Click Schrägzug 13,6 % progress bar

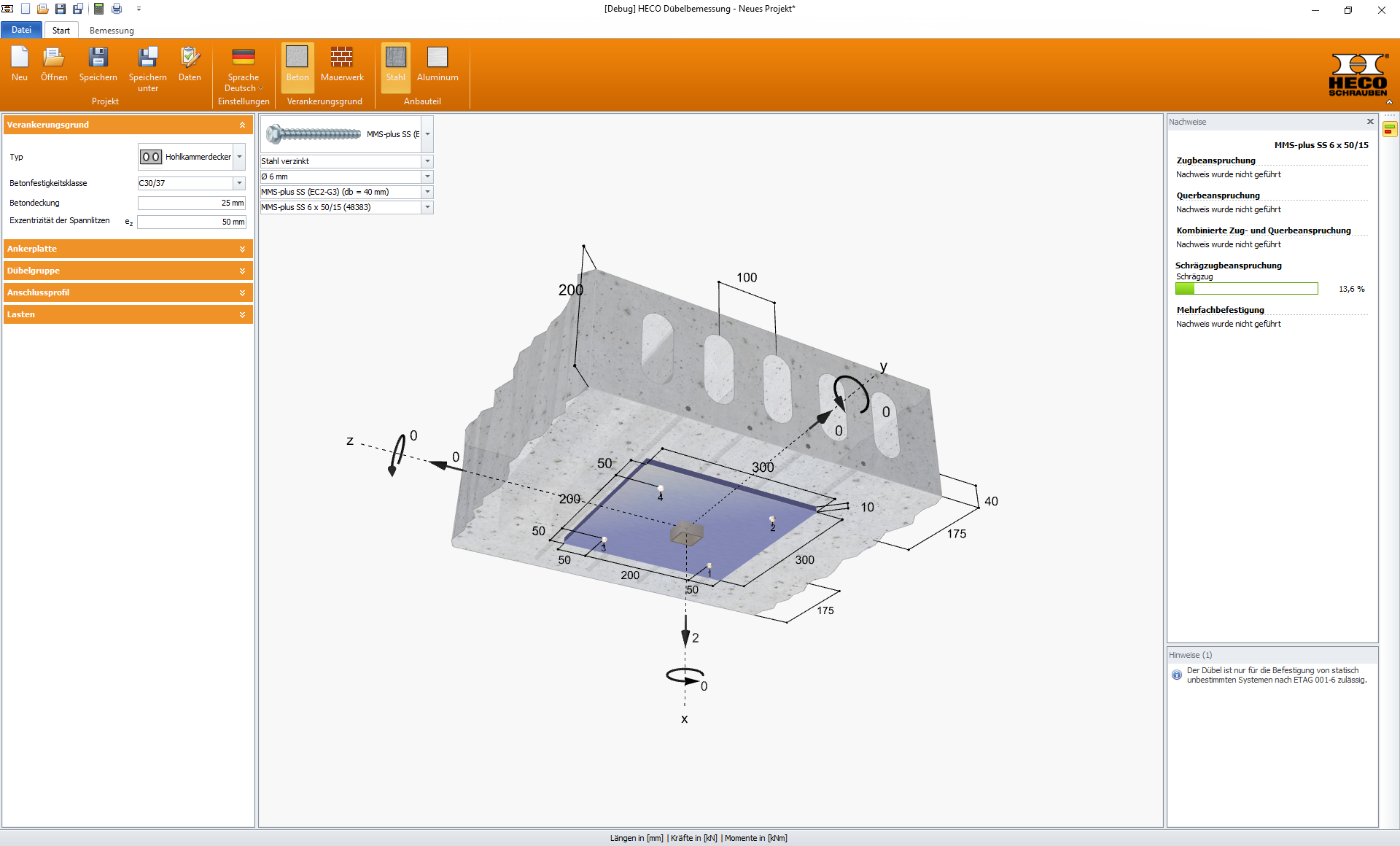(x=1246, y=289)
